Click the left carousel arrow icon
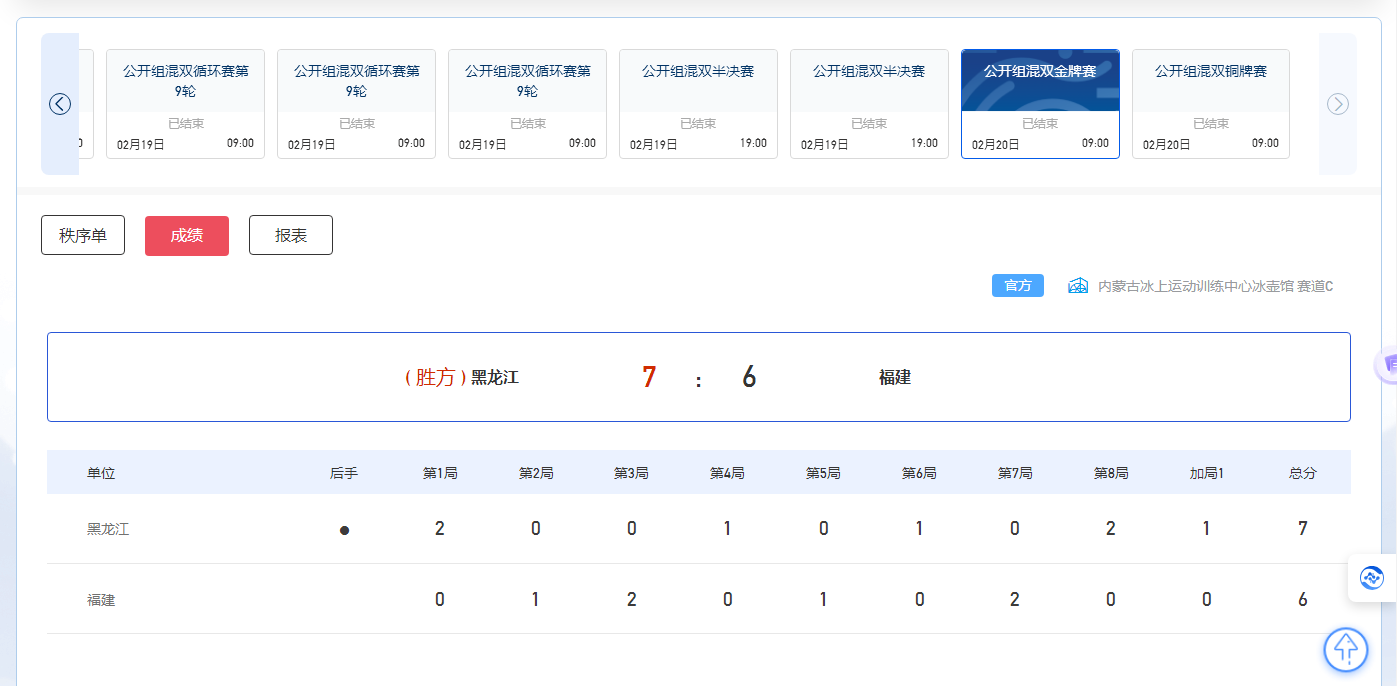The height and width of the screenshot is (686, 1397). [x=60, y=104]
